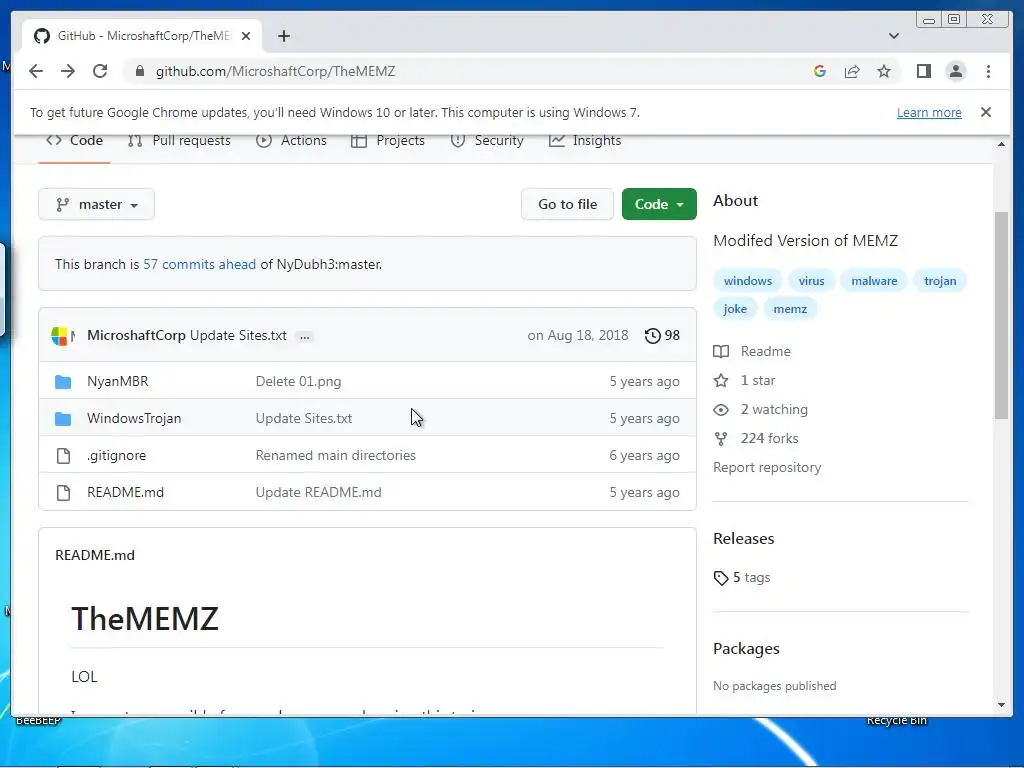
Task: Click the WindowsTrojan folder icon
Action: (63, 419)
